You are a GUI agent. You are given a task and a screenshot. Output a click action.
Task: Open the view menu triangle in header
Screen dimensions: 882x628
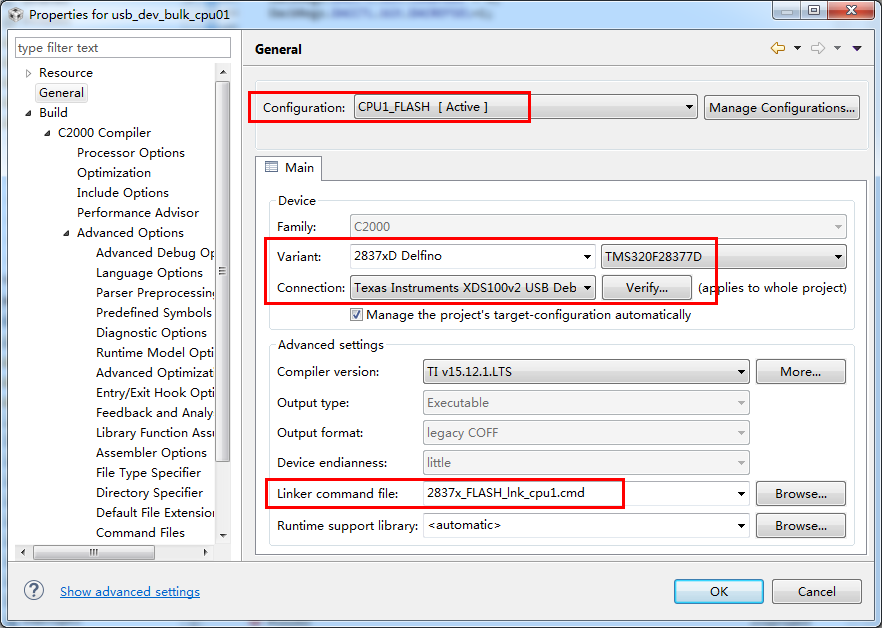[857, 48]
